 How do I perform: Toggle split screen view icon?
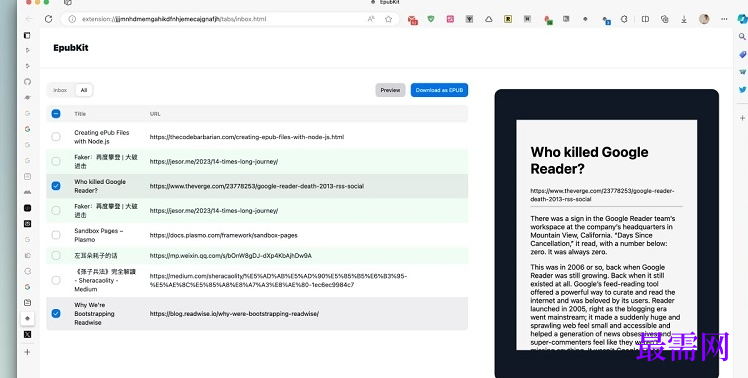tap(645, 19)
